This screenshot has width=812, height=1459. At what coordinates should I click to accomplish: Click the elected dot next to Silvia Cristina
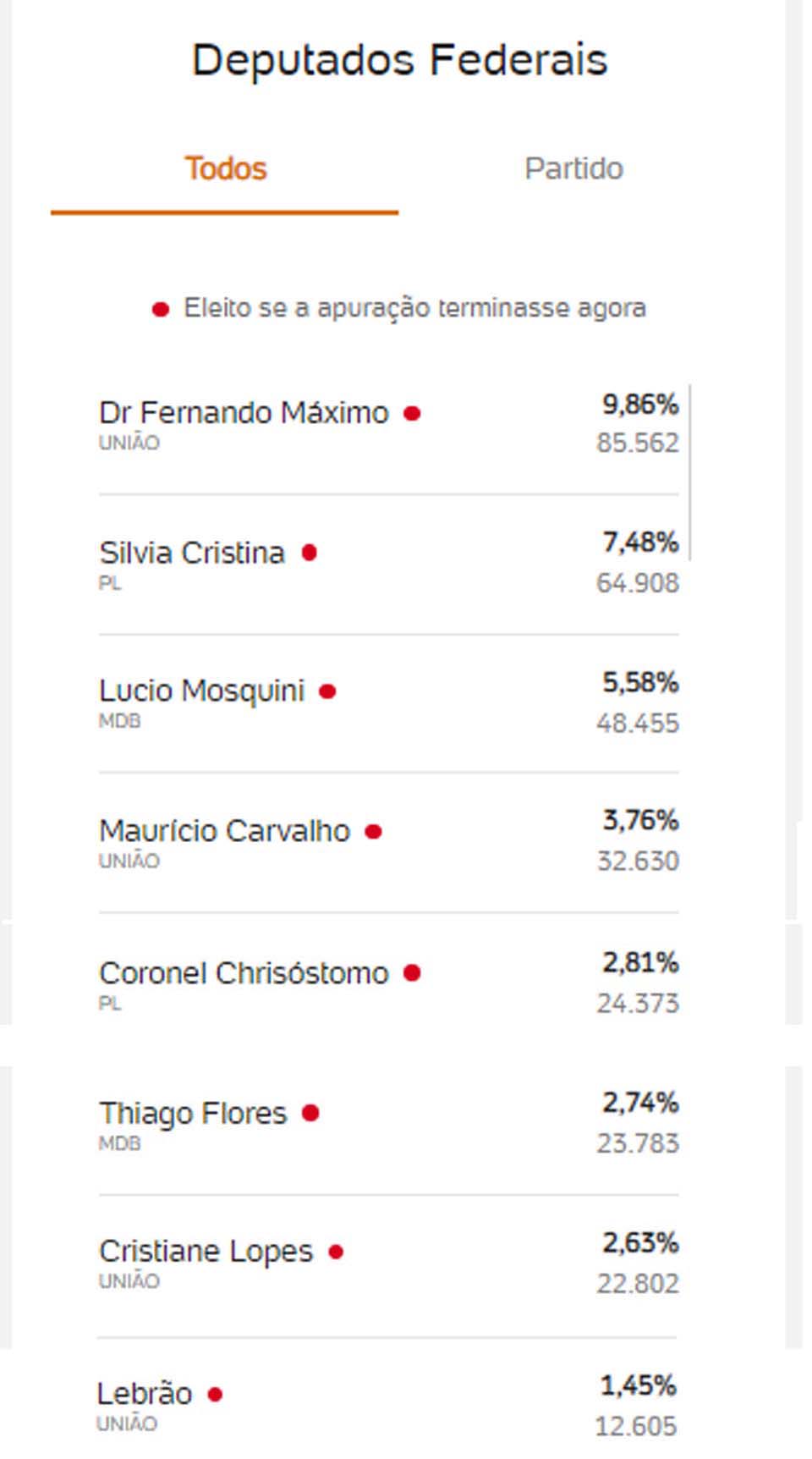tap(310, 553)
